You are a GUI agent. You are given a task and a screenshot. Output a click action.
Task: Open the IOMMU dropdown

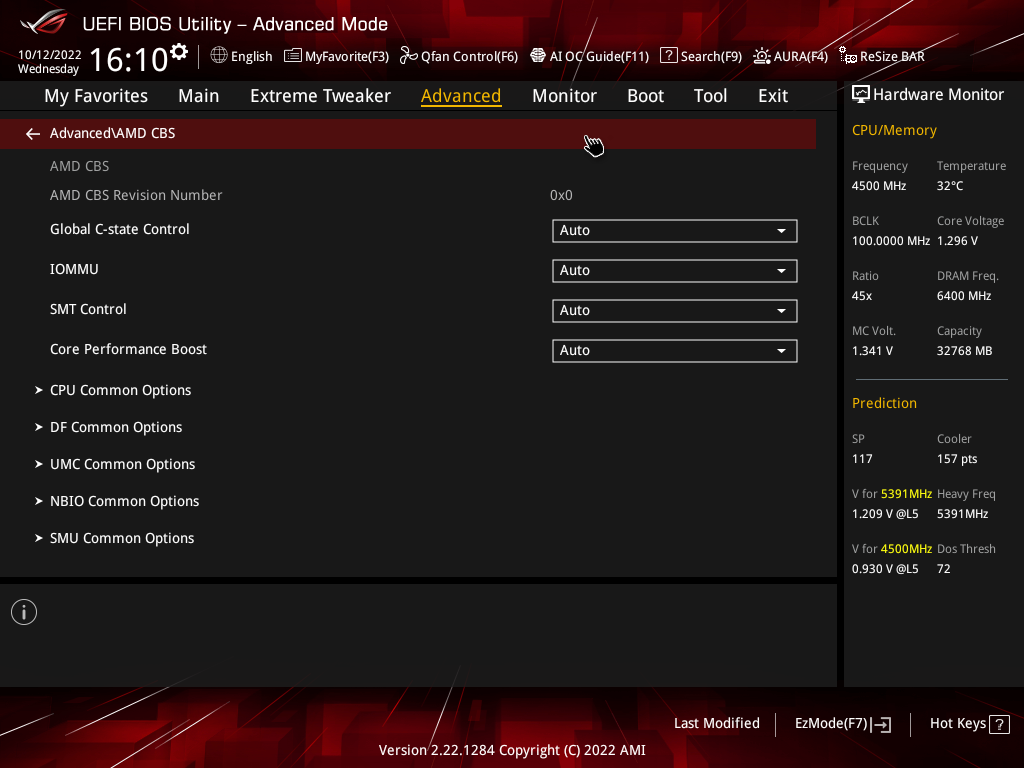pos(675,270)
